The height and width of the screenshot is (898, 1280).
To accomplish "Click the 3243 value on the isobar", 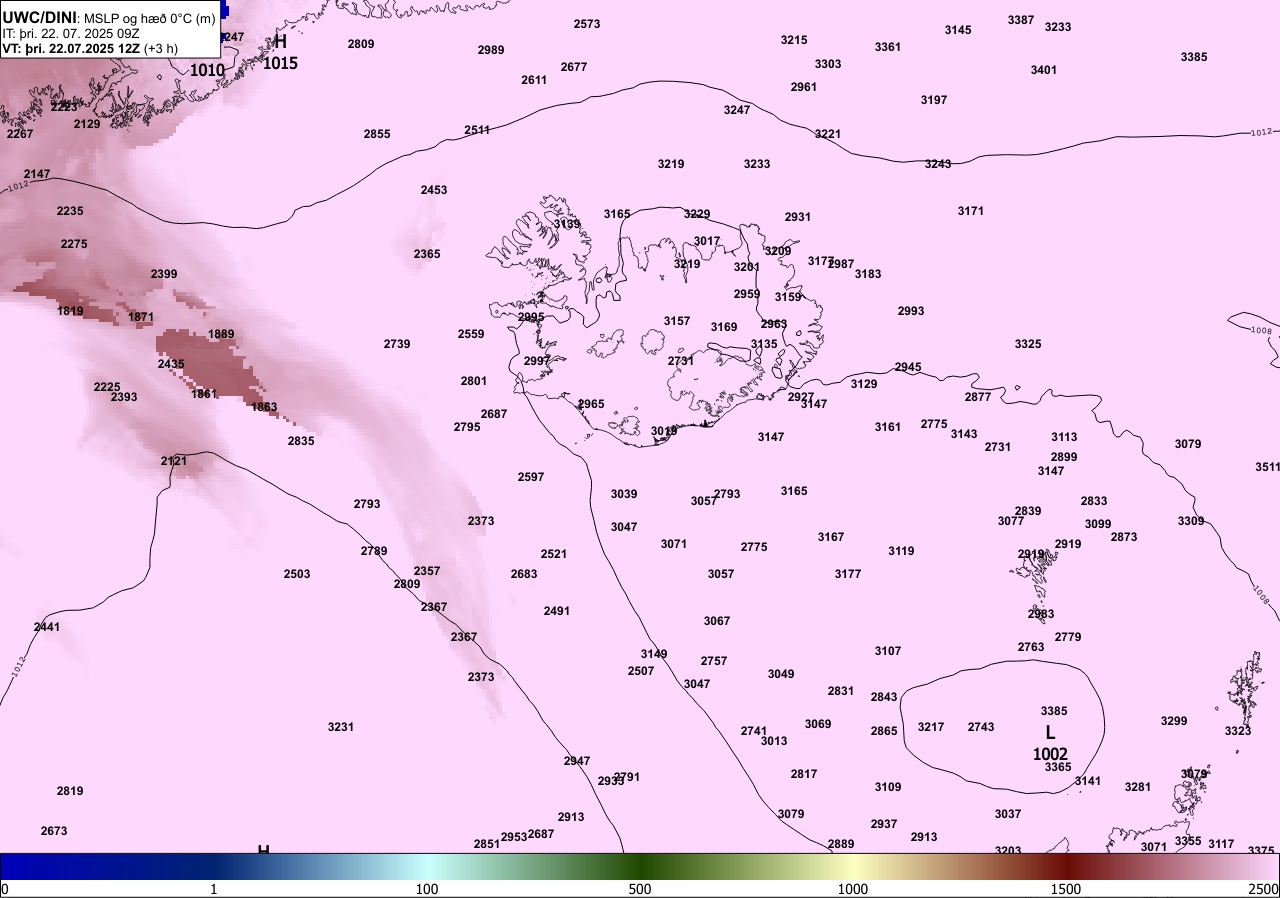I will click(x=938, y=164).
